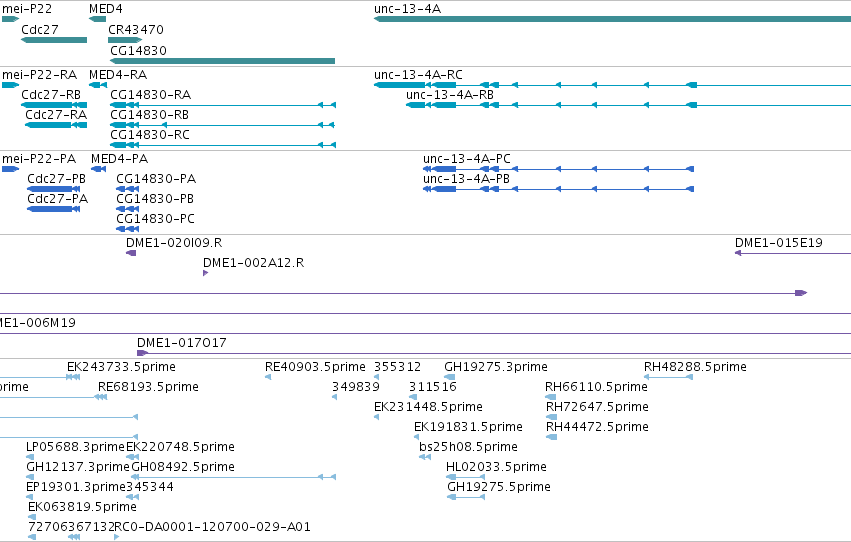Select the EK243733.5prime EST label

pyautogui.click(x=122, y=367)
